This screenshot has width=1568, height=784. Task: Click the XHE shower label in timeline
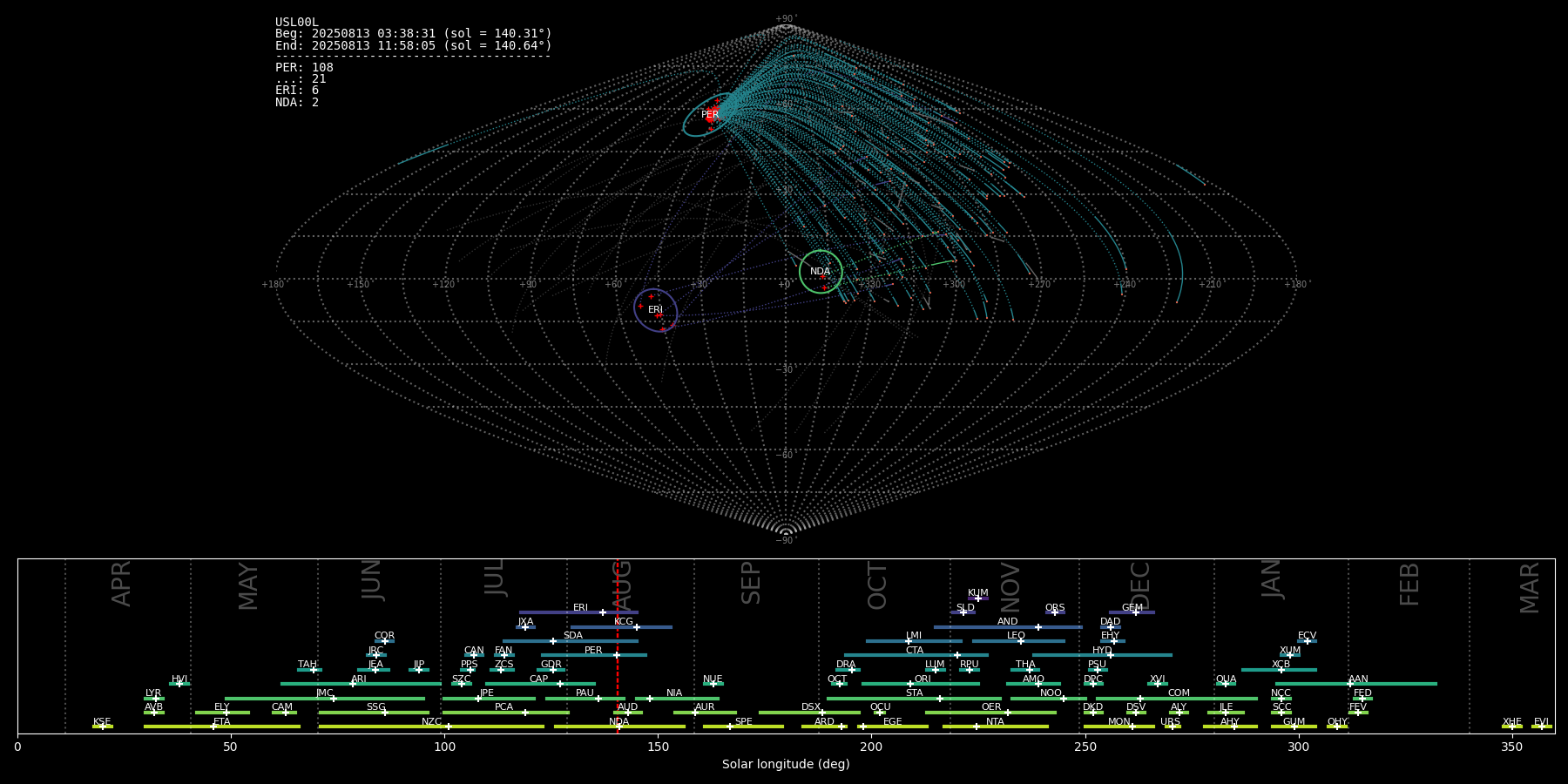click(x=1511, y=721)
